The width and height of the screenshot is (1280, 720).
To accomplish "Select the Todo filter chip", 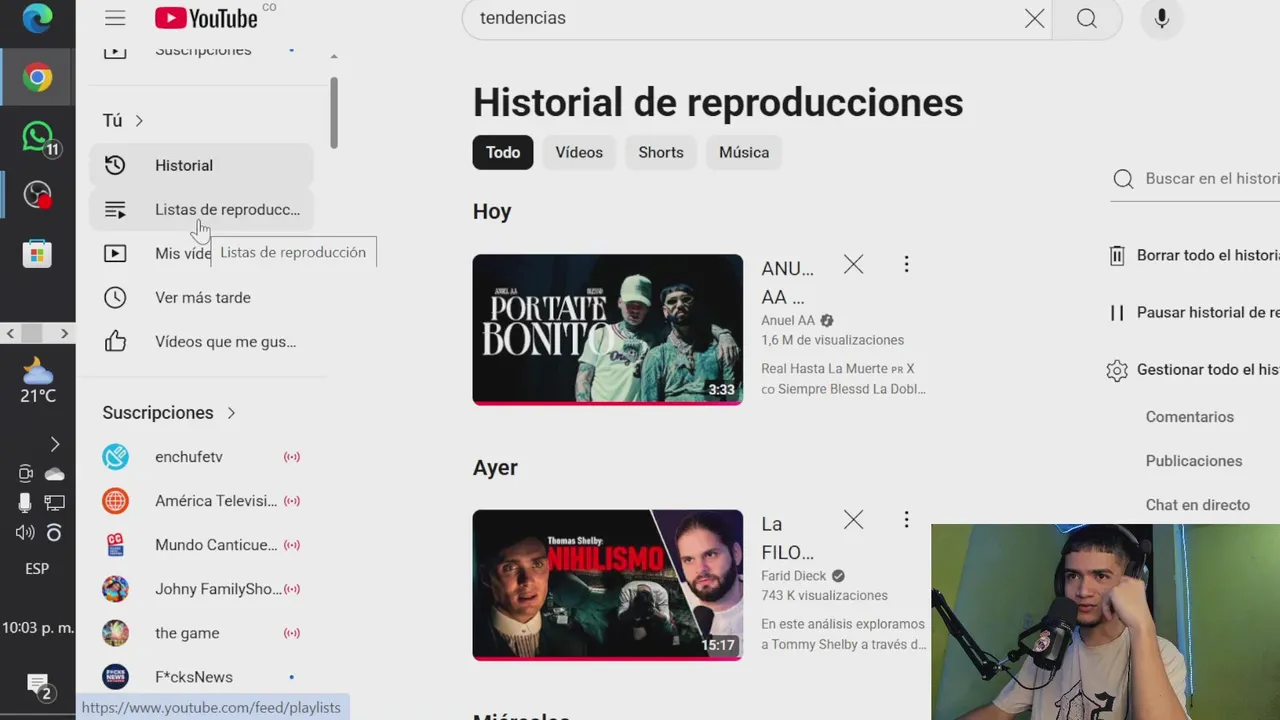I will pos(503,152).
